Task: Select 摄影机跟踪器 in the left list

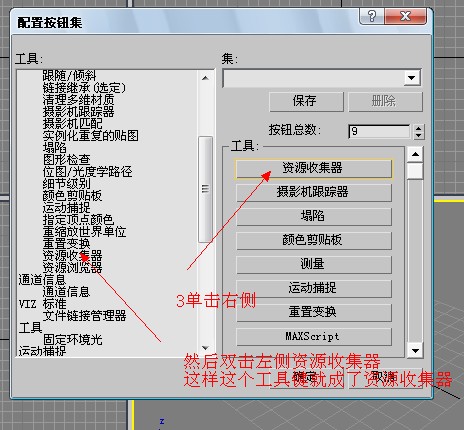Action: pos(78,111)
